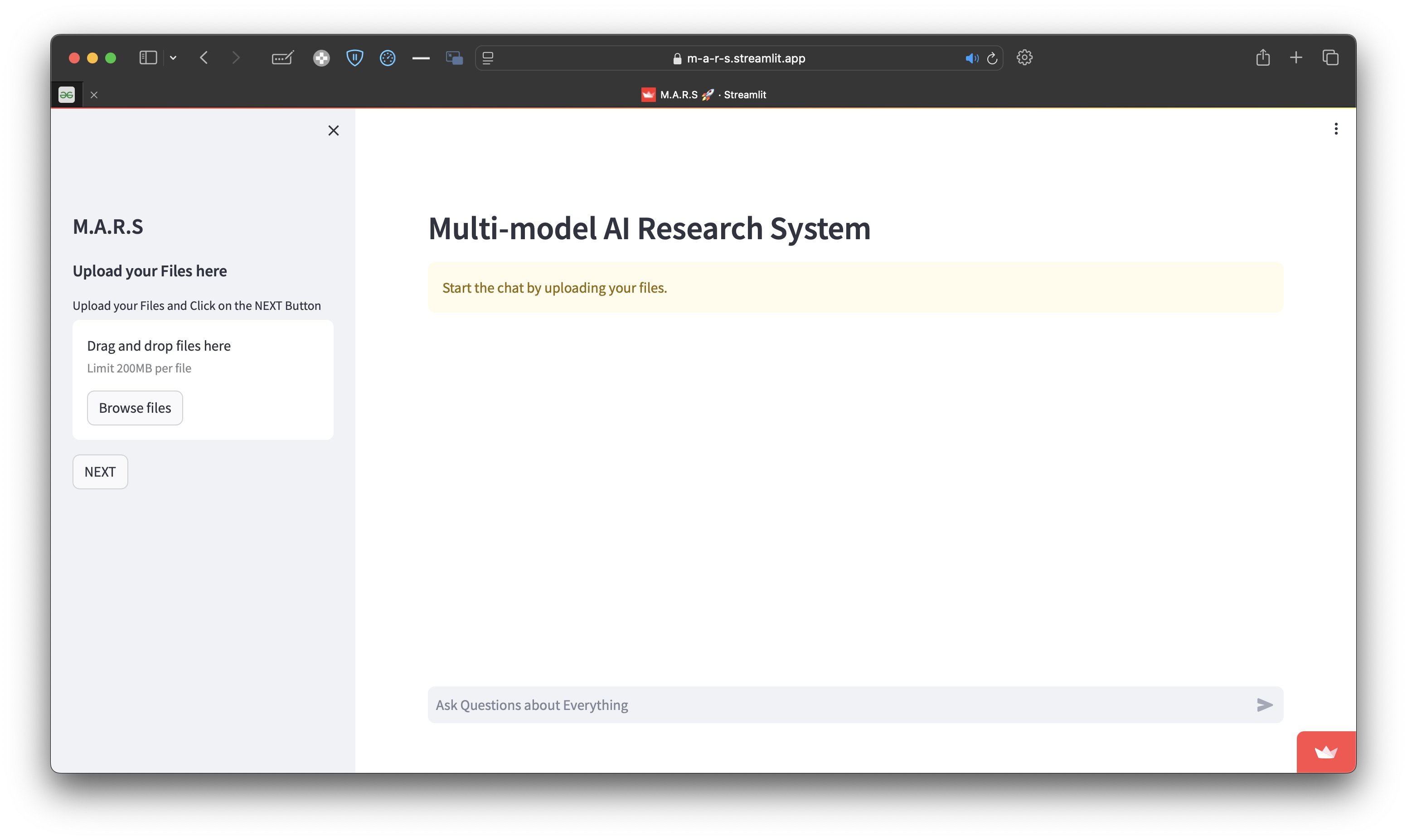Click the m-a-r-s.streamlit.app address bar
Image resolution: width=1407 pixels, height=840 pixels.
click(x=739, y=58)
